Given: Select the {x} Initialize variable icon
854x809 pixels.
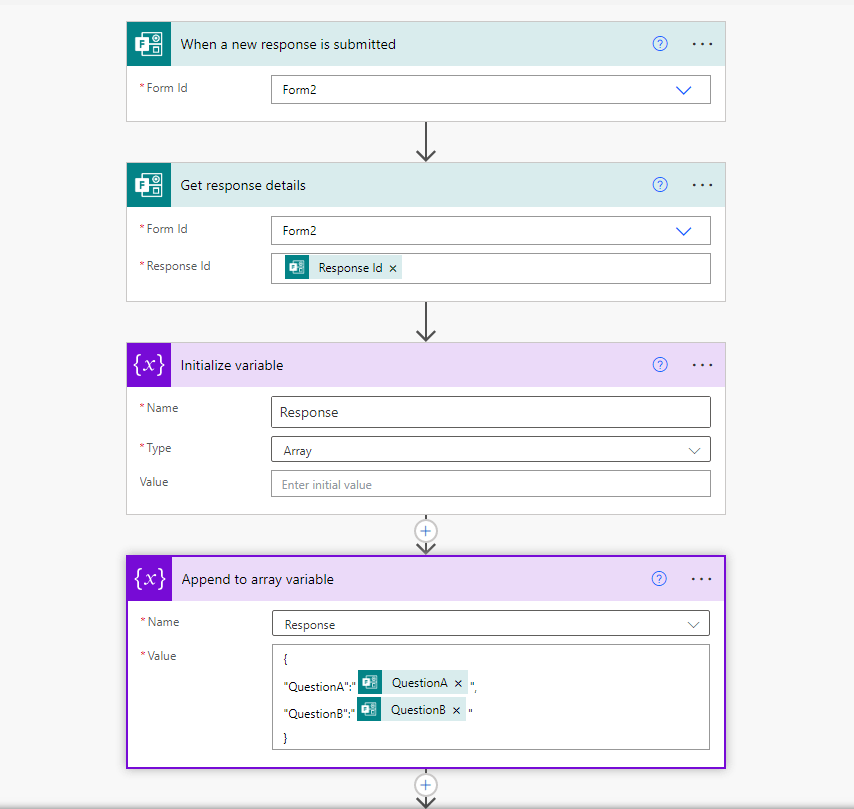Looking at the screenshot, I should tap(149, 365).
